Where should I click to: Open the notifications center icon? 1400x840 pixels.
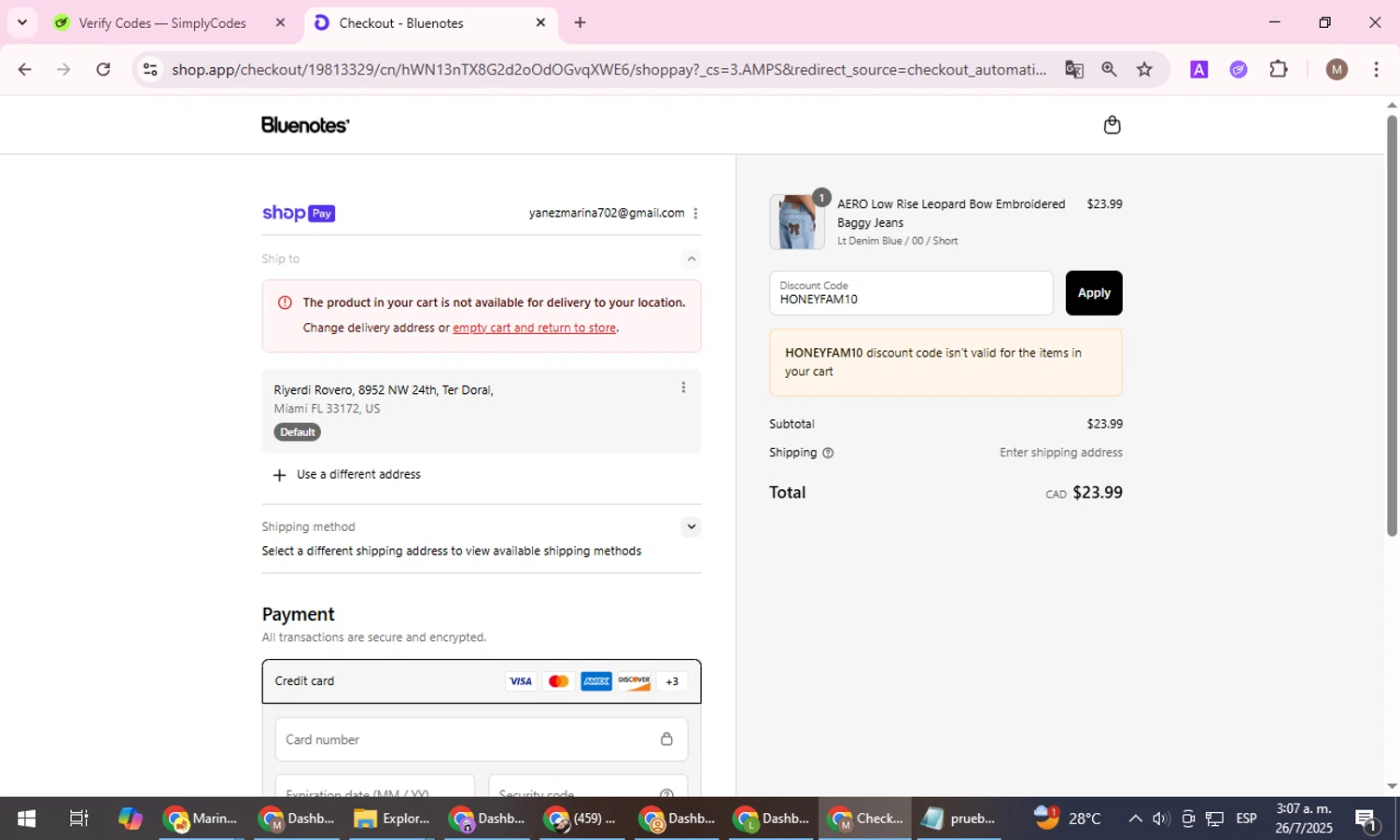pos(1366,819)
